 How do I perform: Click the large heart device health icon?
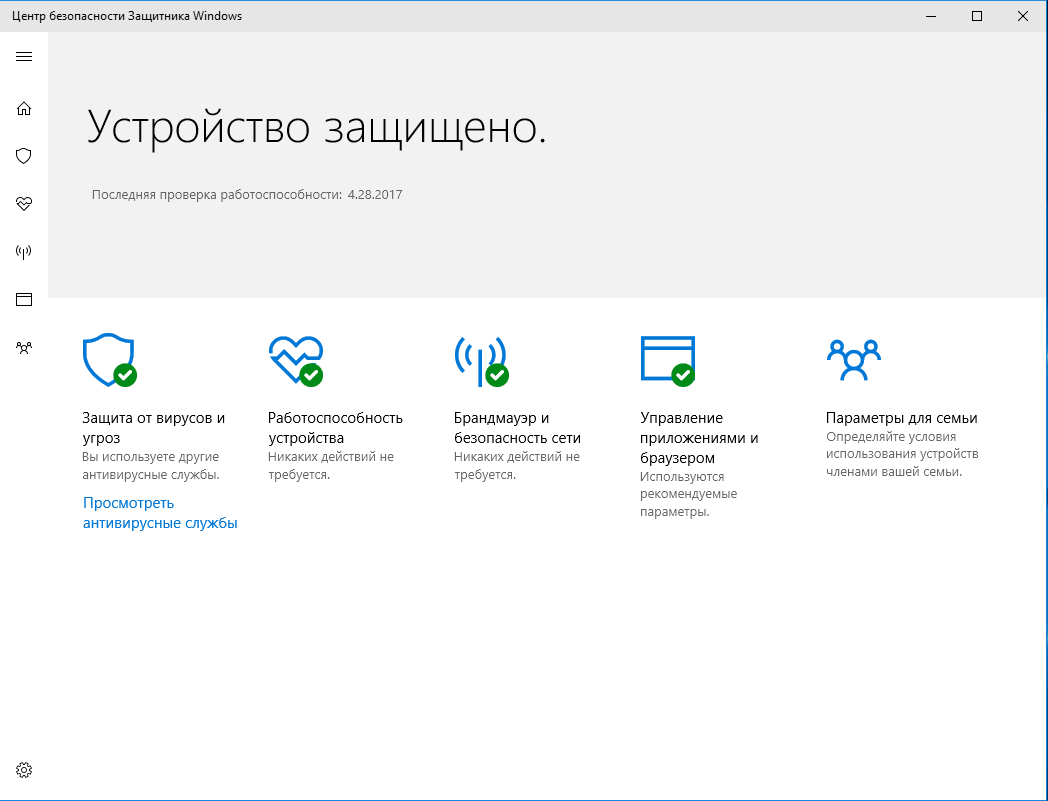(x=296, y=360)
